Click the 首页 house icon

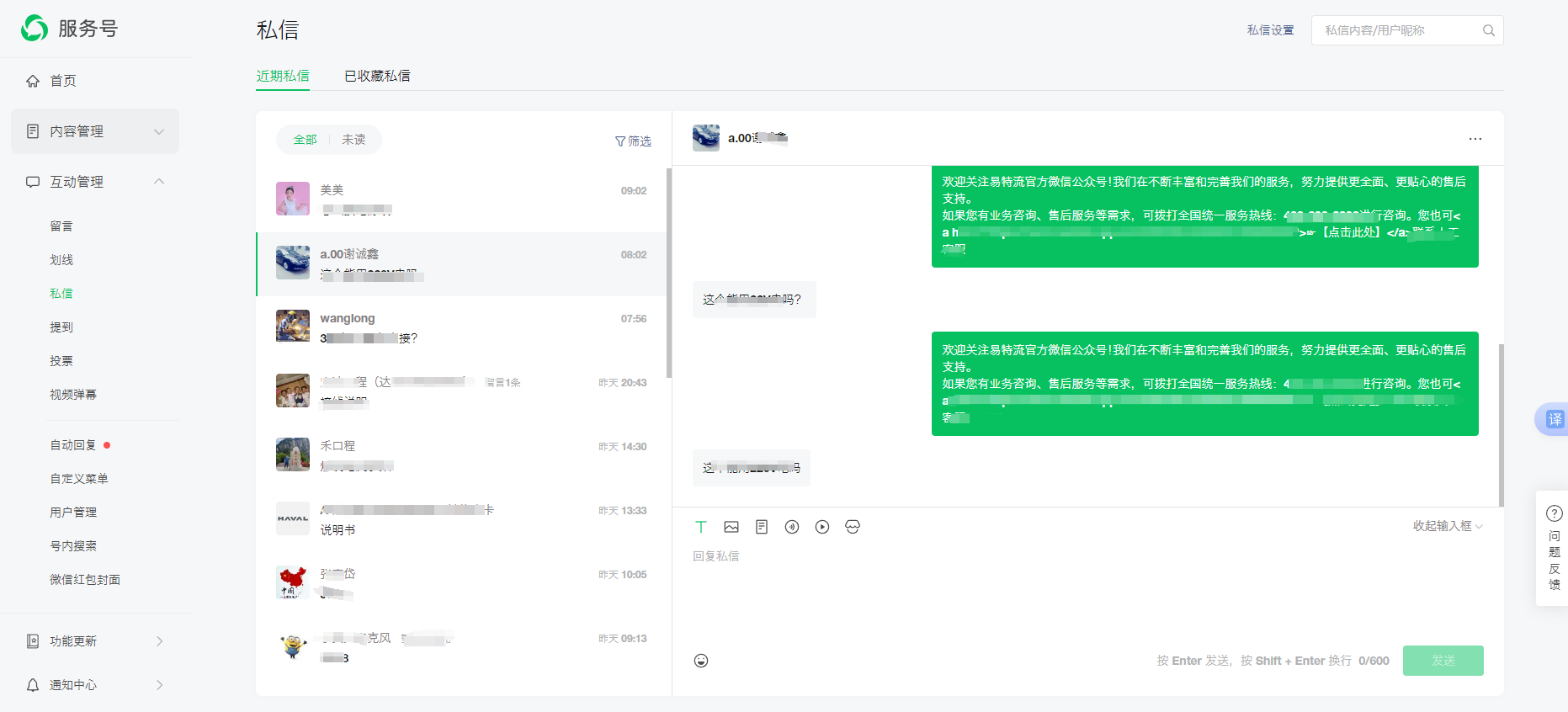point(33,81)
